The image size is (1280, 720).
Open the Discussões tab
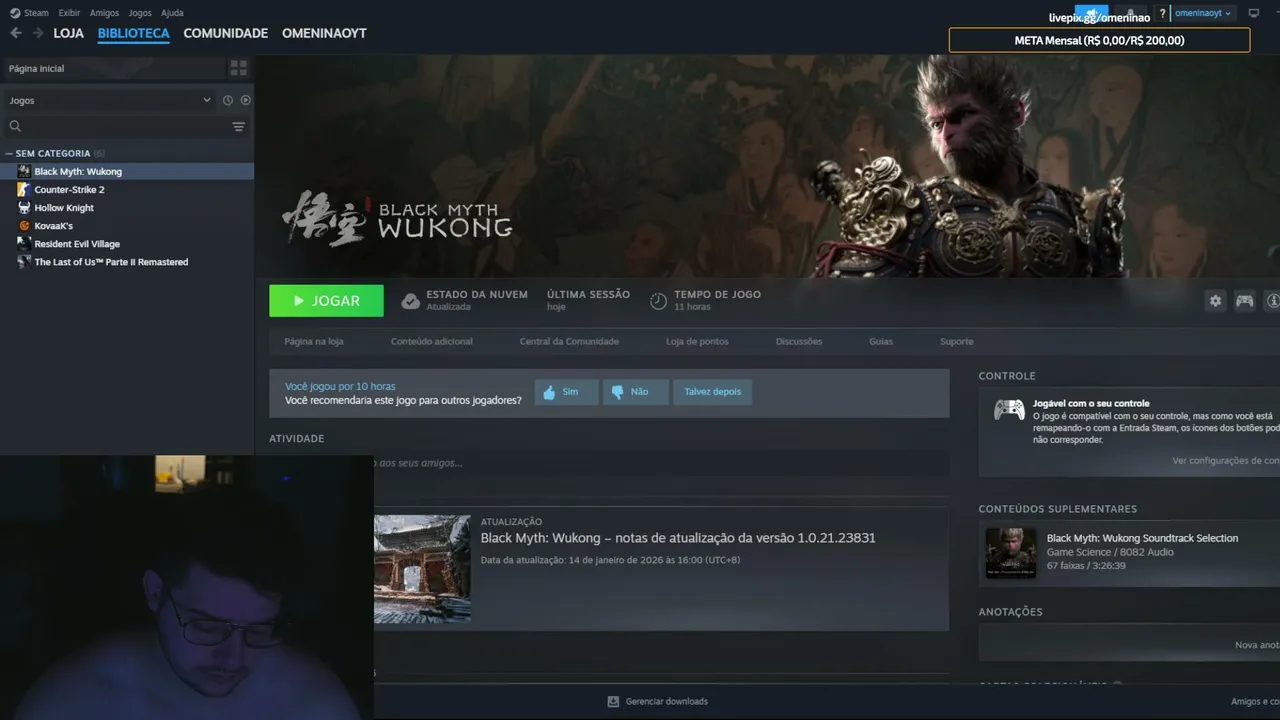799,341
